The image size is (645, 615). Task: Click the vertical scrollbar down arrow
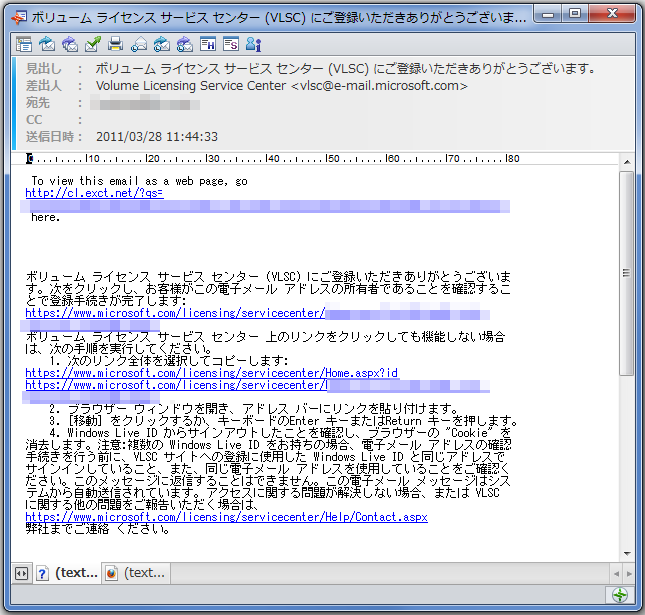click(627, 554)
